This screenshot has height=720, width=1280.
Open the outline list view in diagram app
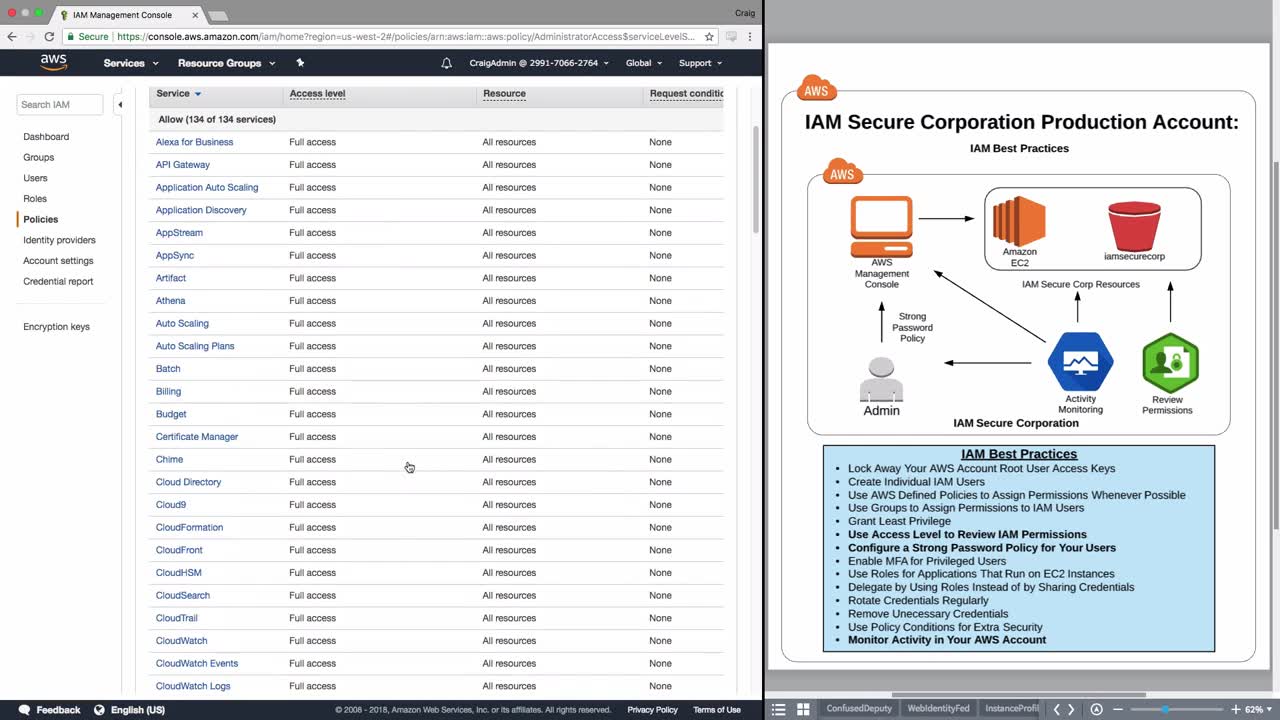[x=779, y=710]
